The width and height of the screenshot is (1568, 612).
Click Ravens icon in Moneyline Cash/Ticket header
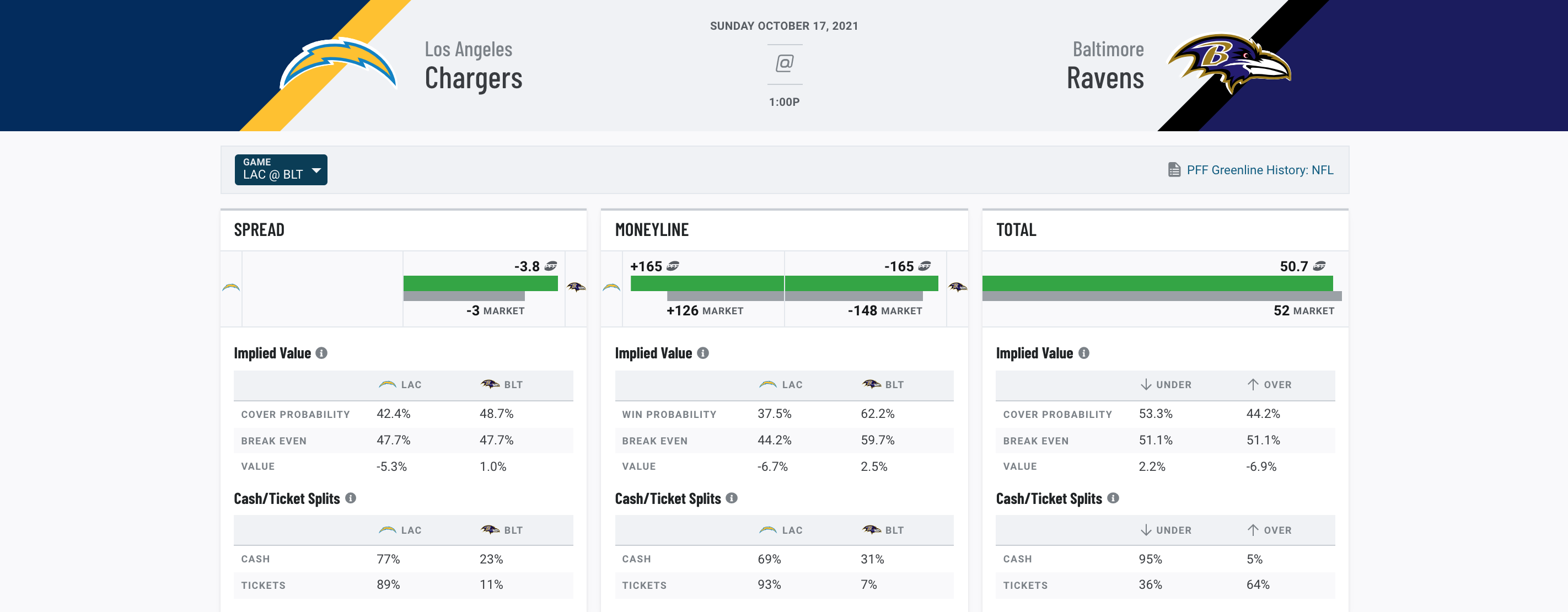[x=871, y=530]
